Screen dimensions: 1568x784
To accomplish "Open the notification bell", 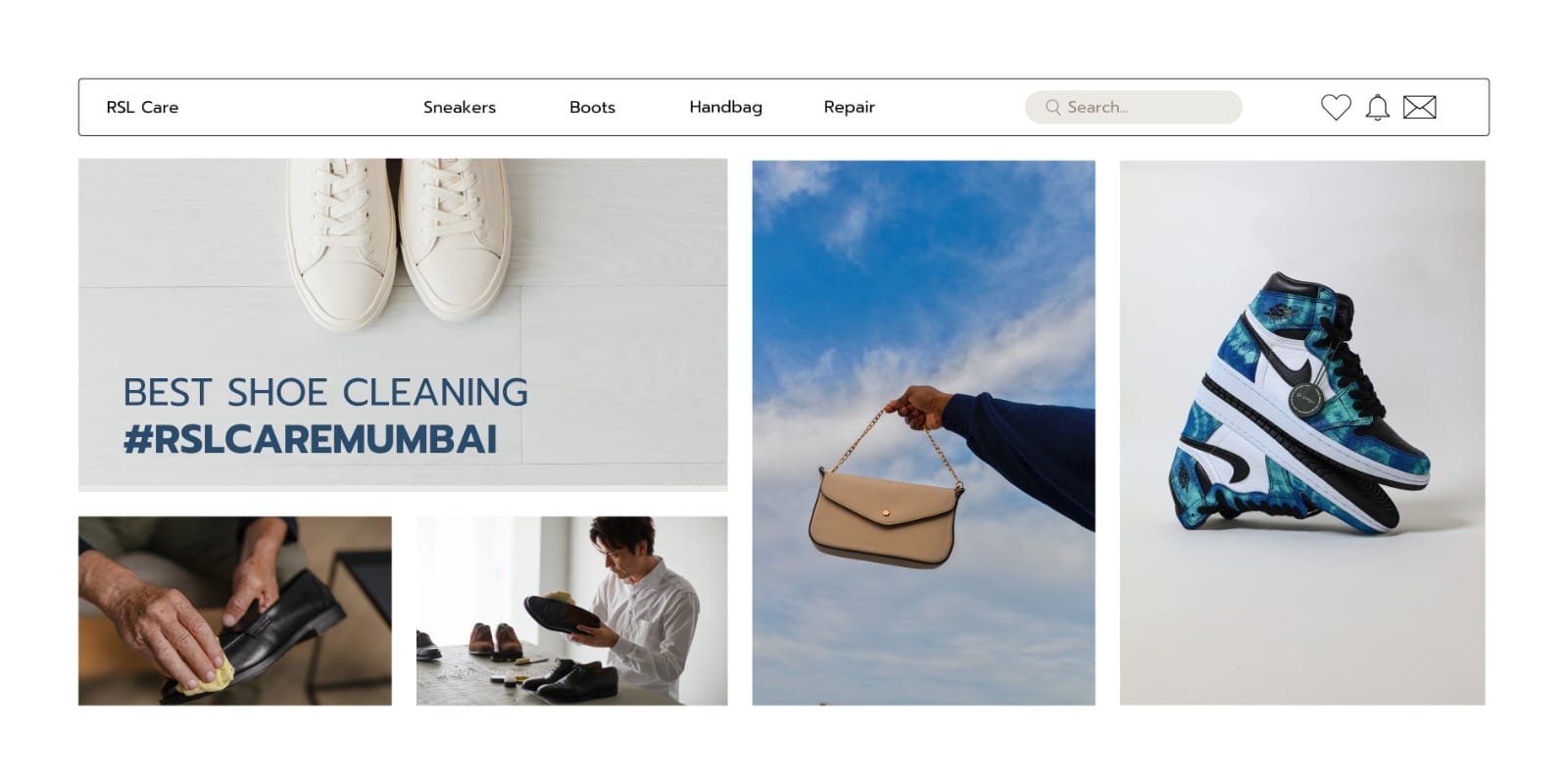I will coord(1378,107).
